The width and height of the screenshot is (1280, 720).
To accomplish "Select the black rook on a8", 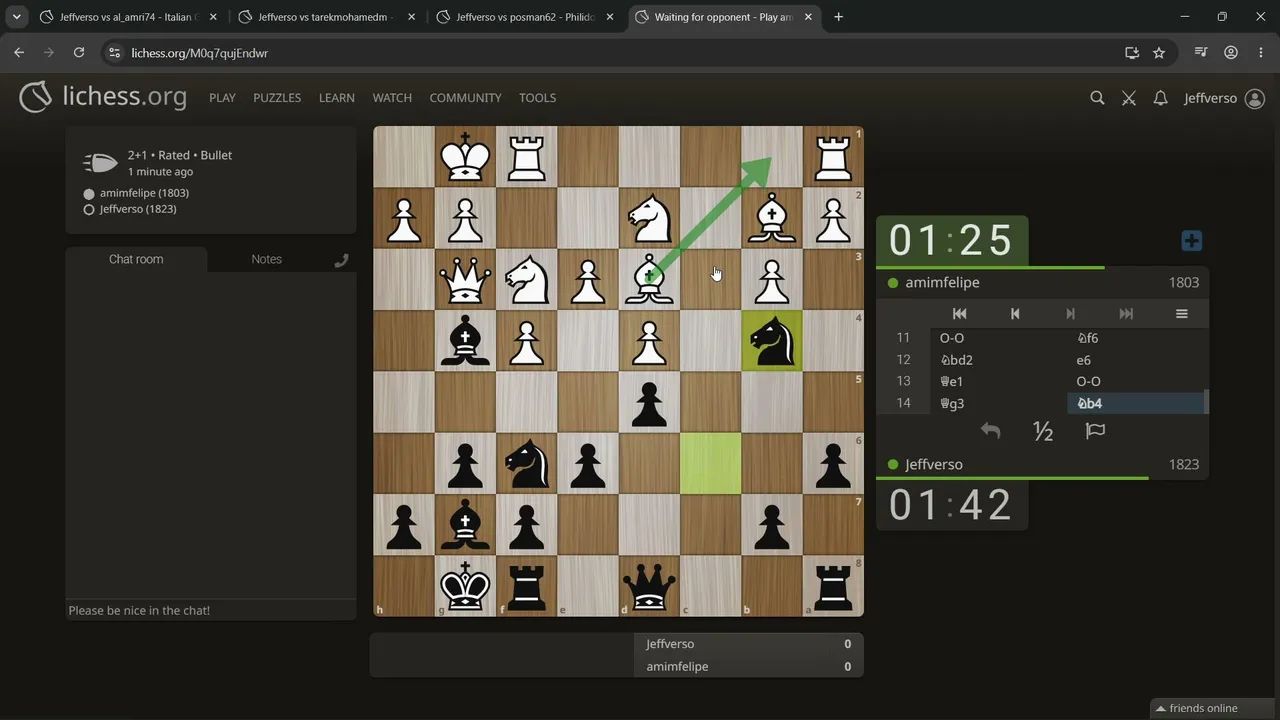I will 833,586.
